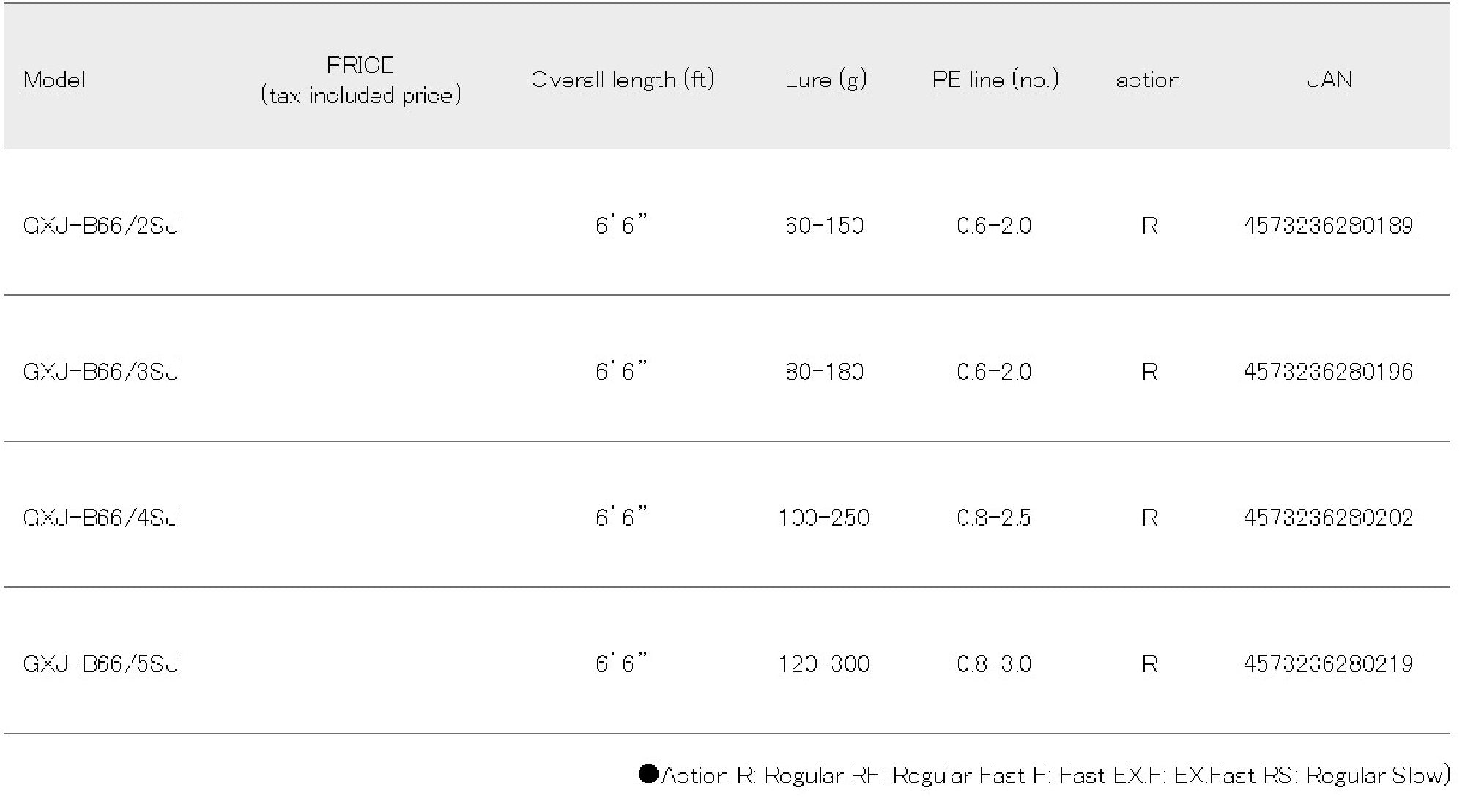Click the Model column header
This screenshot has width=1465, height=812.
tap(54, 80)
